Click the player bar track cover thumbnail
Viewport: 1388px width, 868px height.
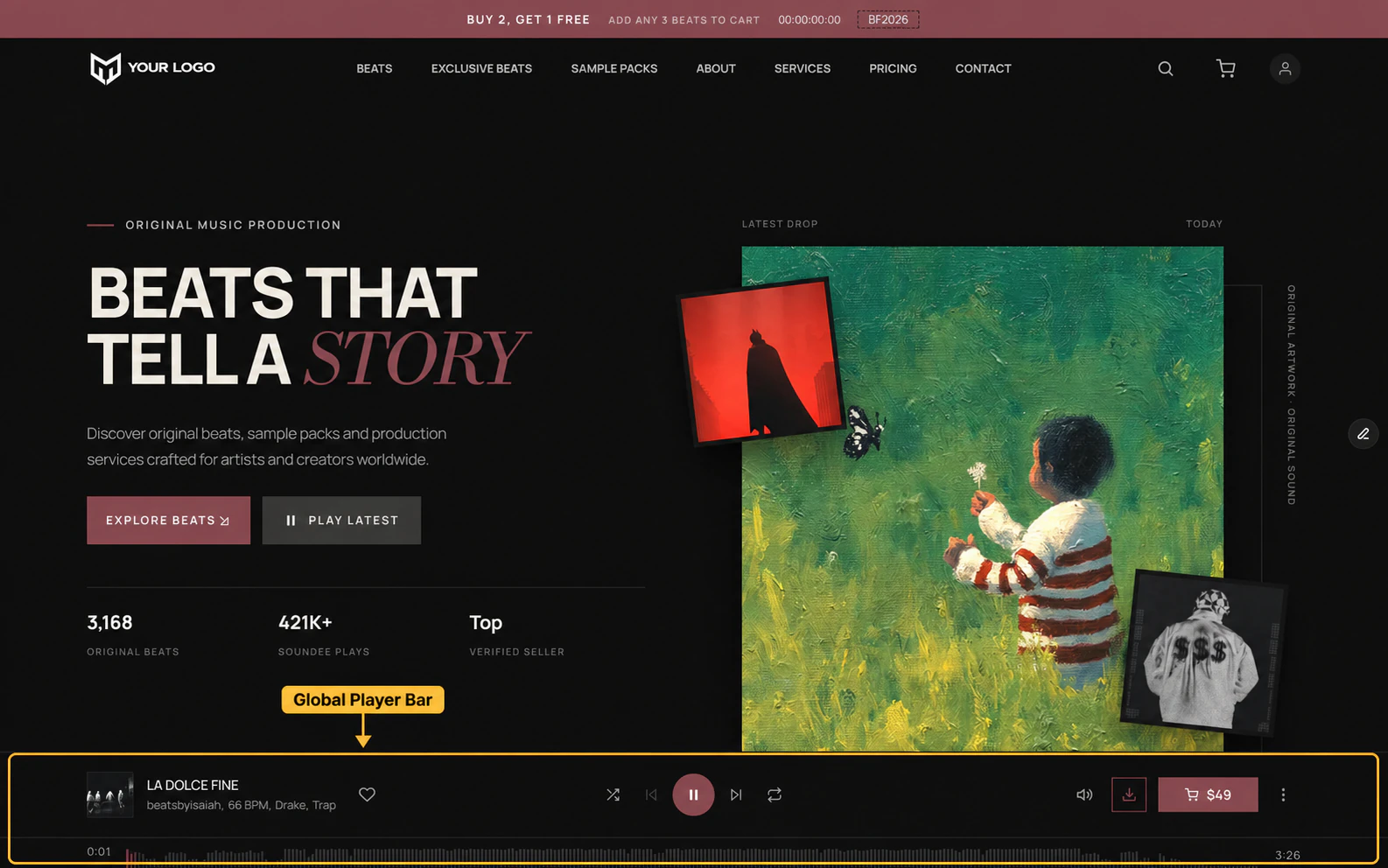(x=109, y=794)
